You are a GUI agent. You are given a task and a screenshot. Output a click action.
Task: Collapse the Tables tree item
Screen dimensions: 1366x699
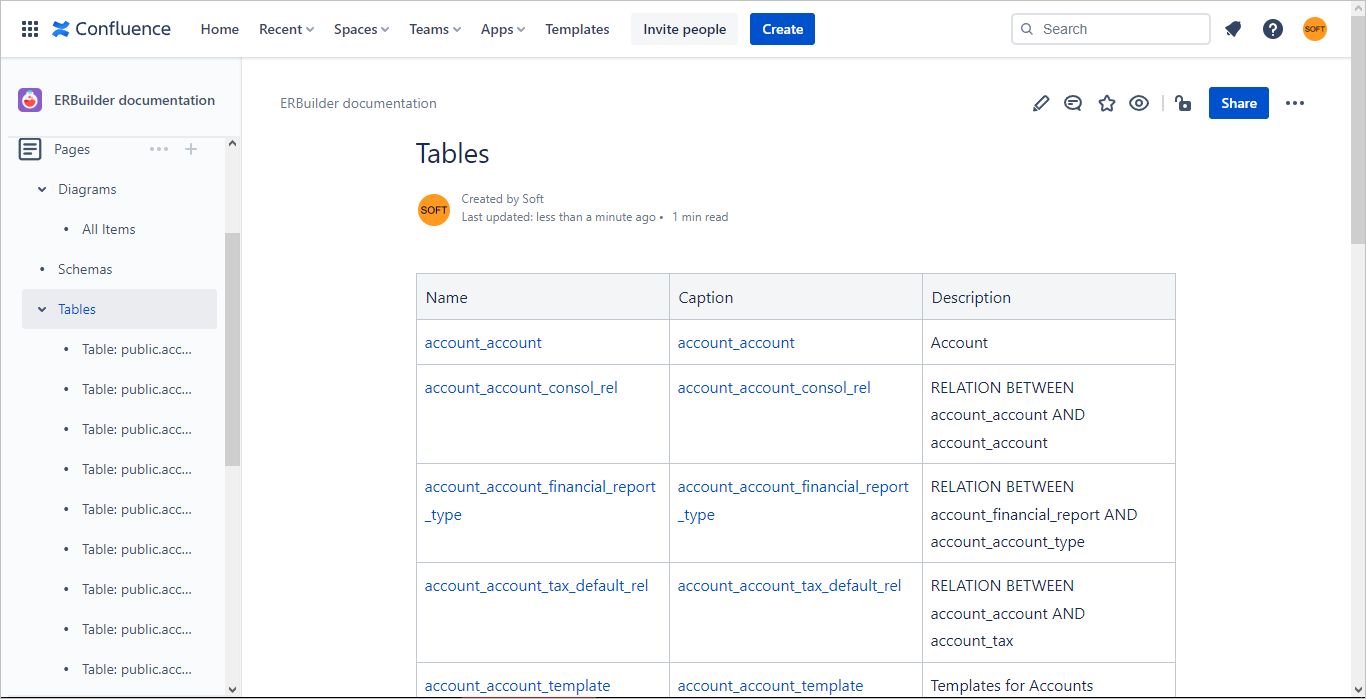coord(42,309)
